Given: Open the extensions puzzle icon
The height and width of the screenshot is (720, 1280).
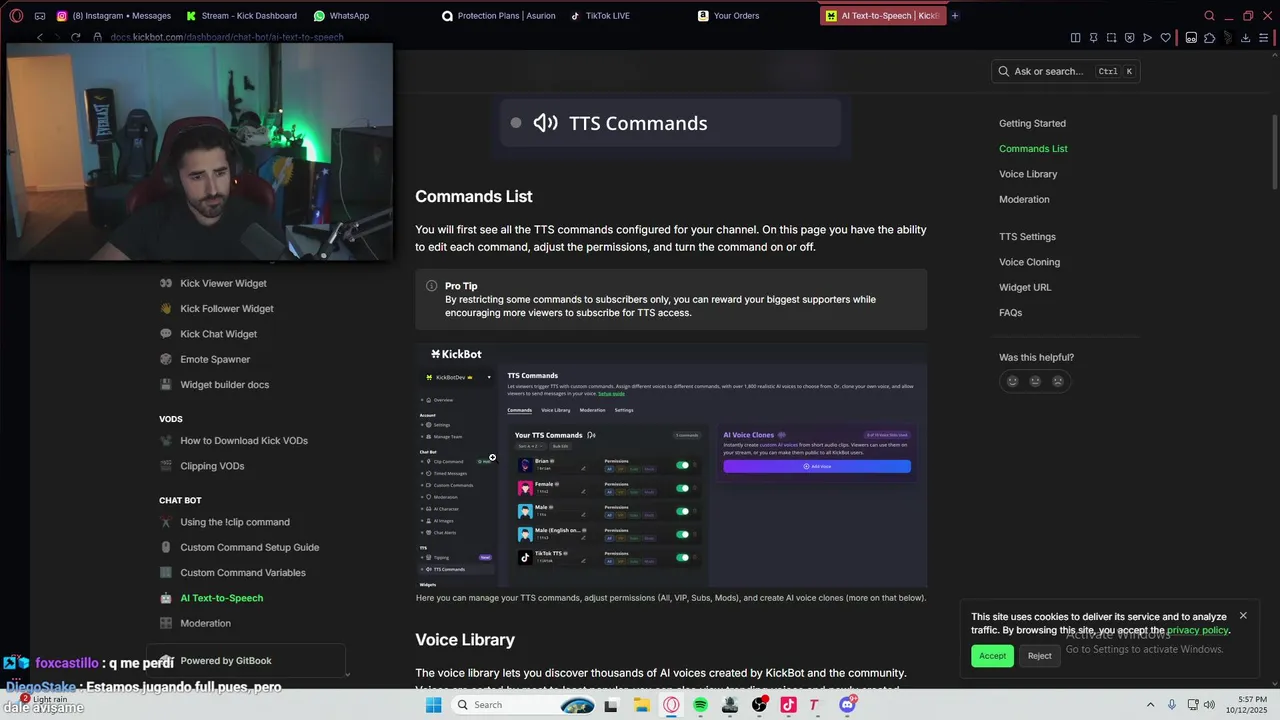Looking at the screenshot, I should [x=1209, y=38].
